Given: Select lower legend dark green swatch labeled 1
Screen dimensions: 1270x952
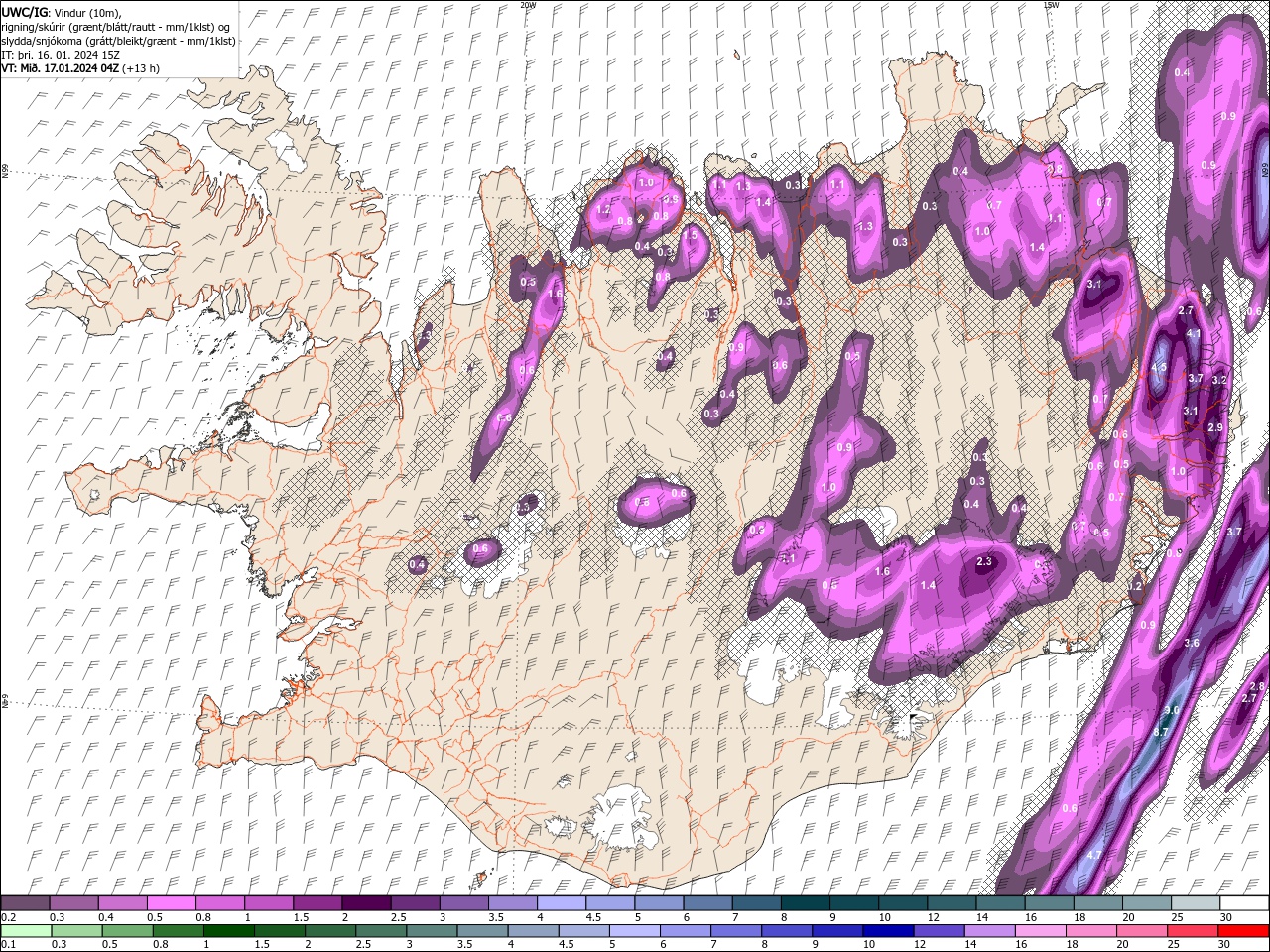Looking at the screenshot, I should pyautogui.click(x=230, y=931).
